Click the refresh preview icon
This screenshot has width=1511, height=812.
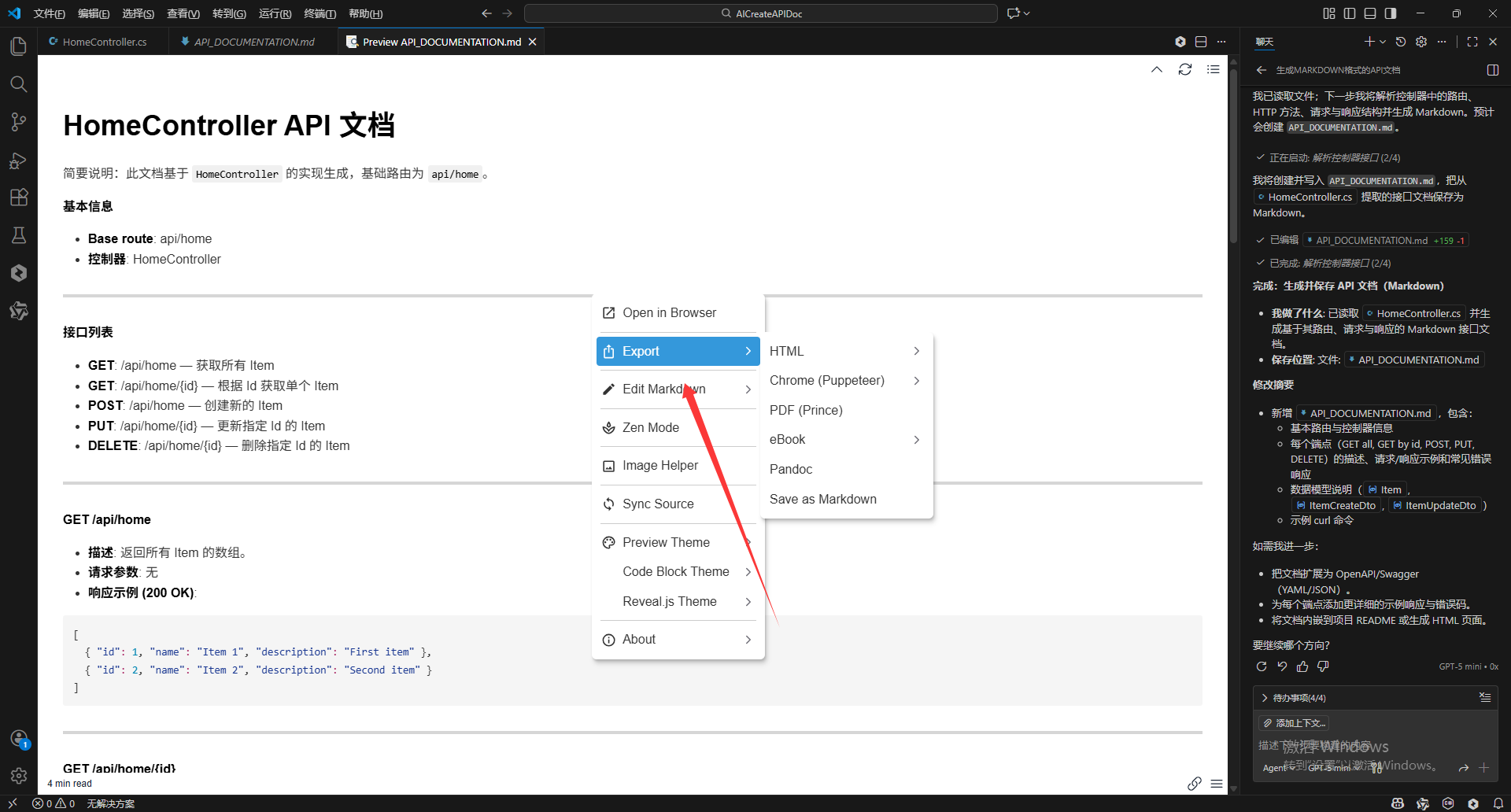pyautogui.click(x=1184, y=70)
